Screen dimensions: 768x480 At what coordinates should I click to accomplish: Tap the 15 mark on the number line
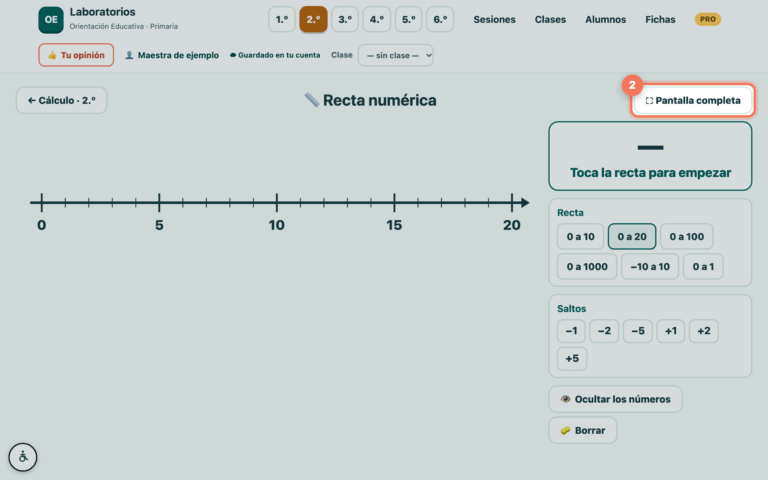[x=394, y=202]
